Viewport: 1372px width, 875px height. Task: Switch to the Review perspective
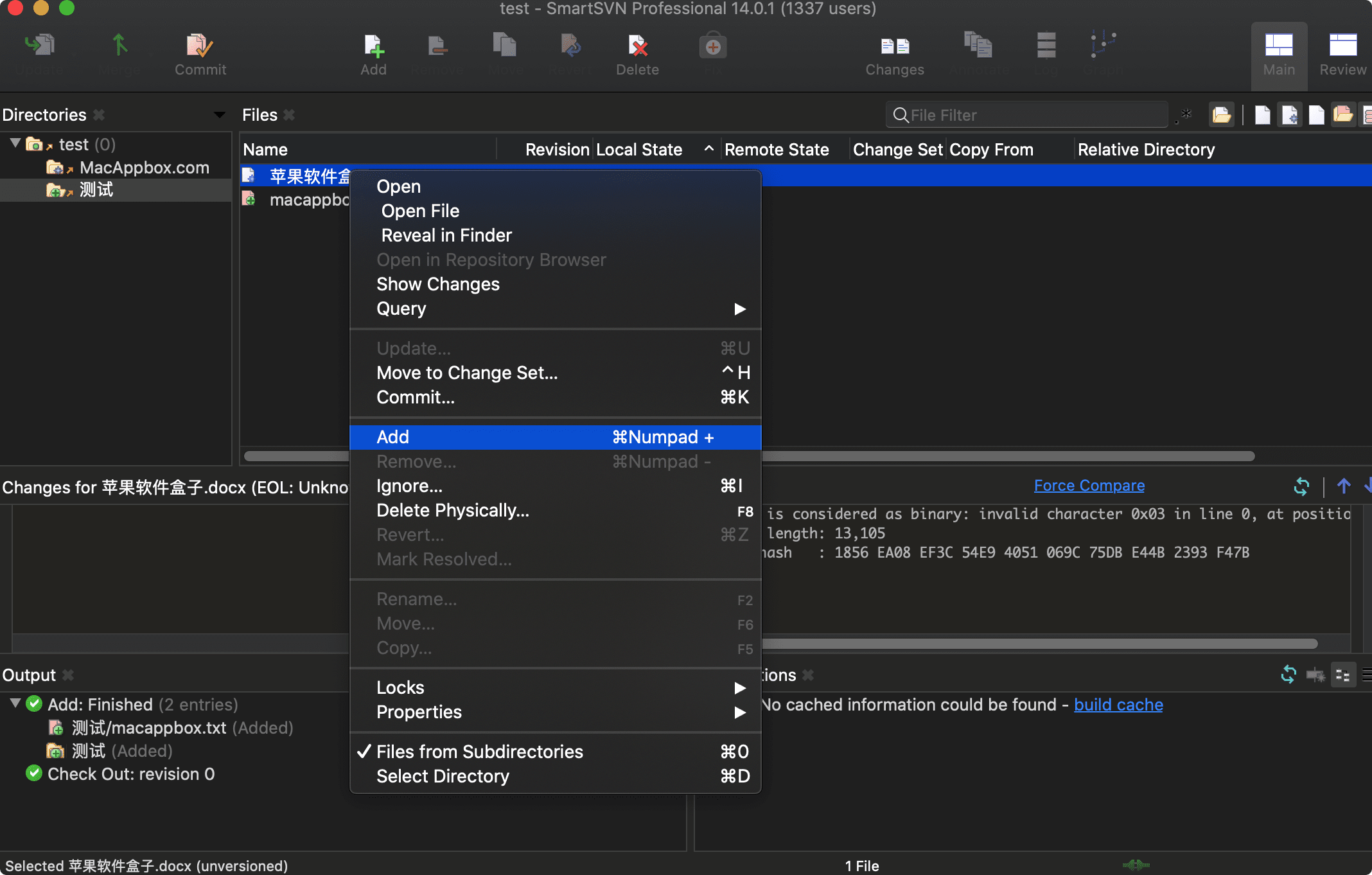[x=1342, y=56]
